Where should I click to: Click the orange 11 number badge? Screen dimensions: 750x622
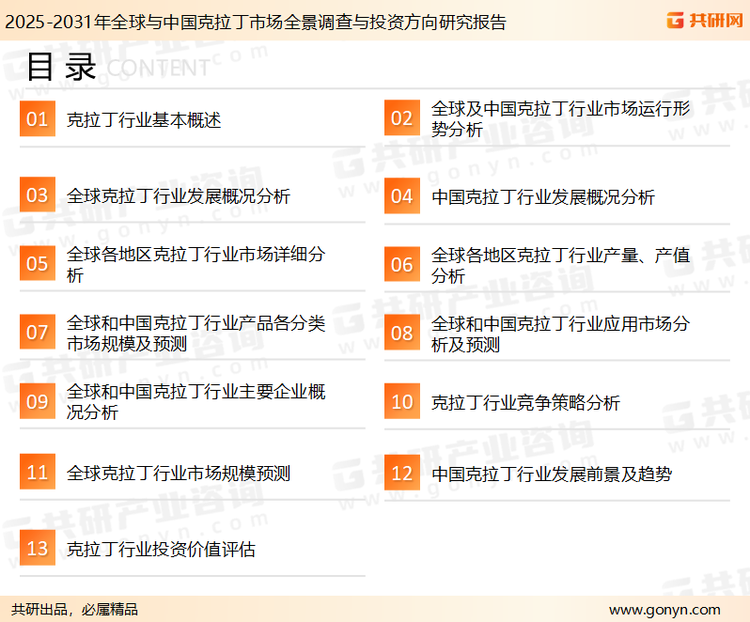(37, 472)
